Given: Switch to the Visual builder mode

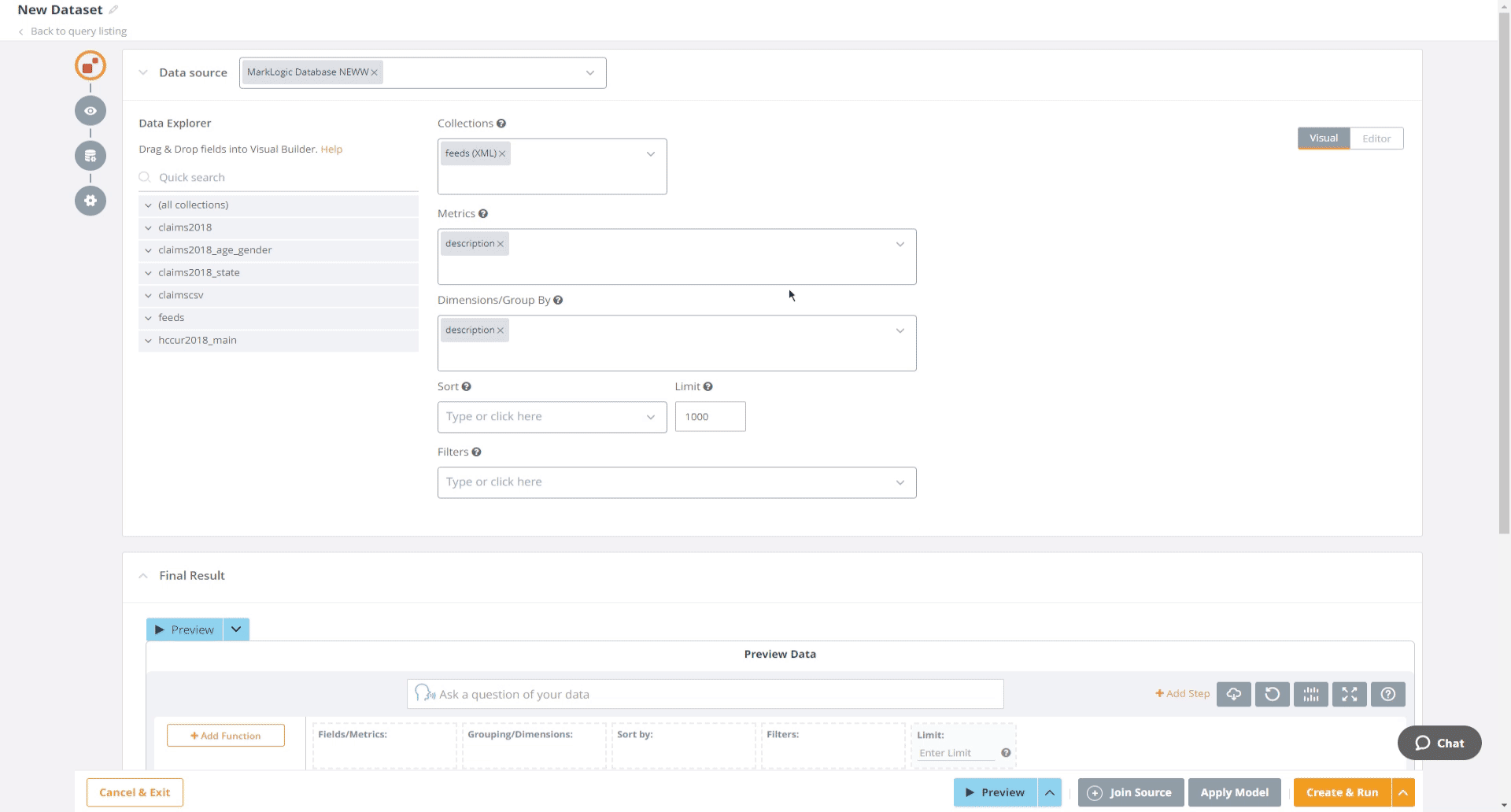Looking at the screenshot, I should [1323, 138].
